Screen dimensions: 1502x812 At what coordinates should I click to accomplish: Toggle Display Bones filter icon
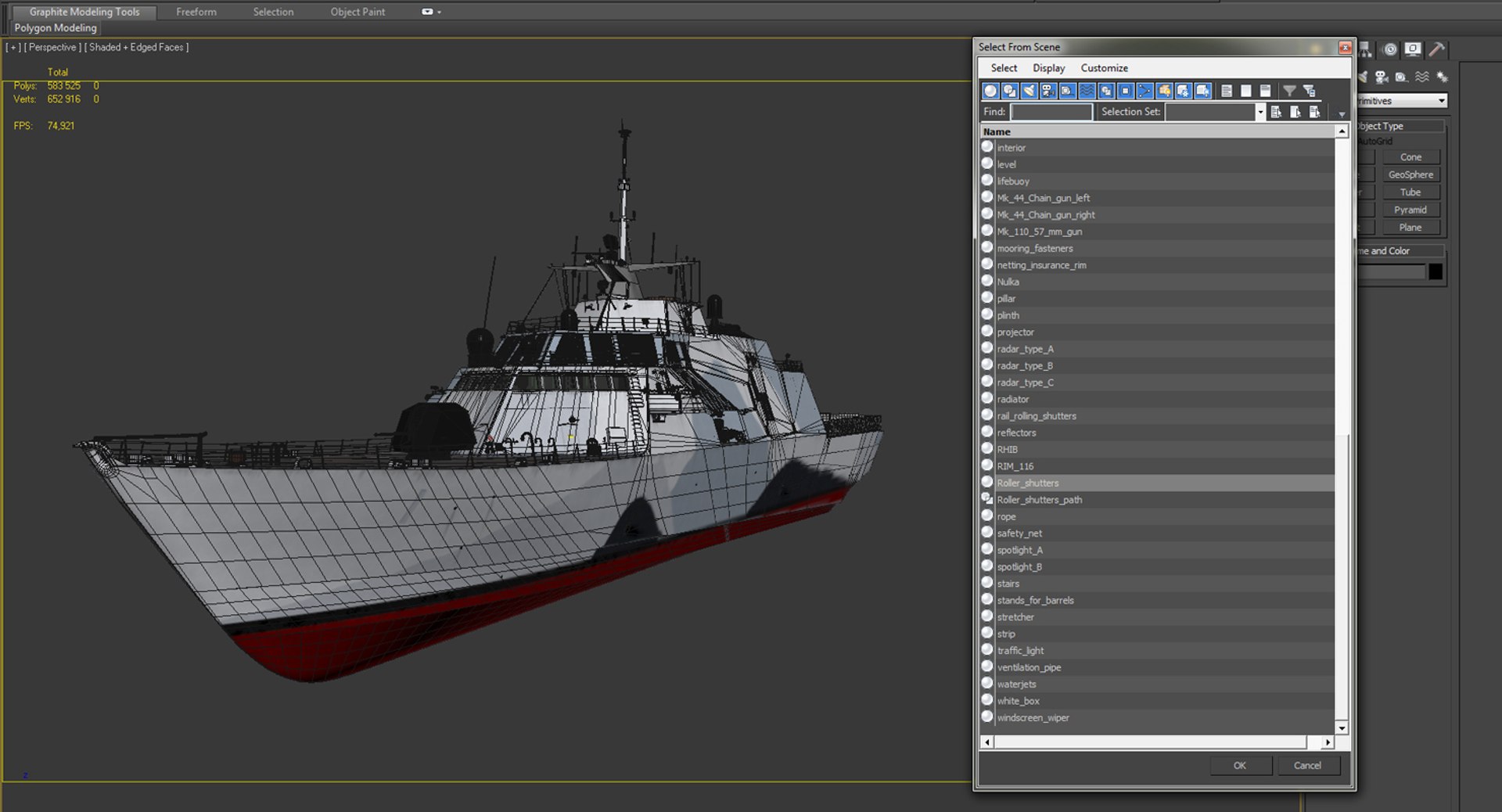pos(1144,91)
